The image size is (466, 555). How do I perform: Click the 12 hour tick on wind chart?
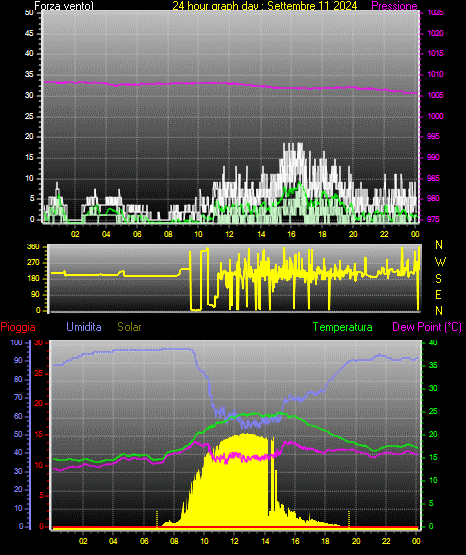coord(229,234)
